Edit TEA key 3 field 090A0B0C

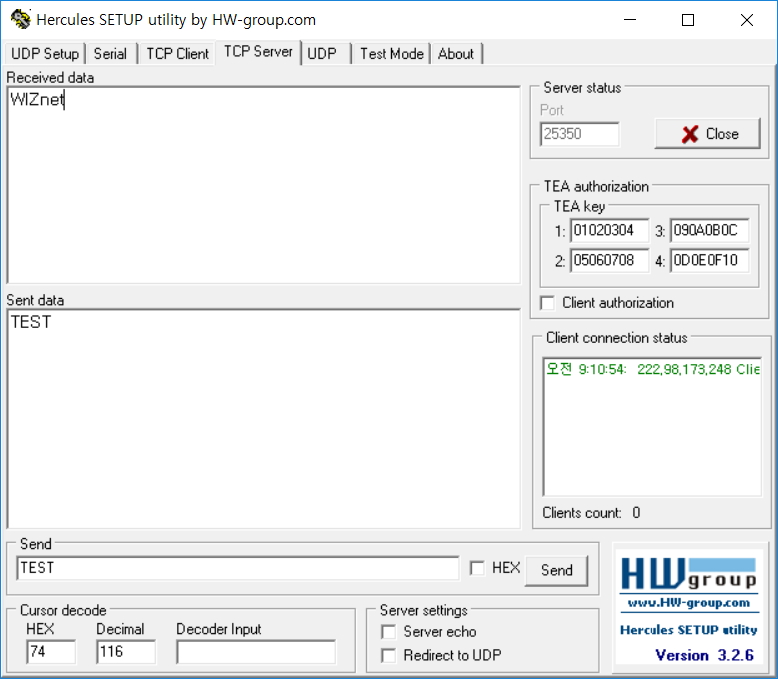709,230
